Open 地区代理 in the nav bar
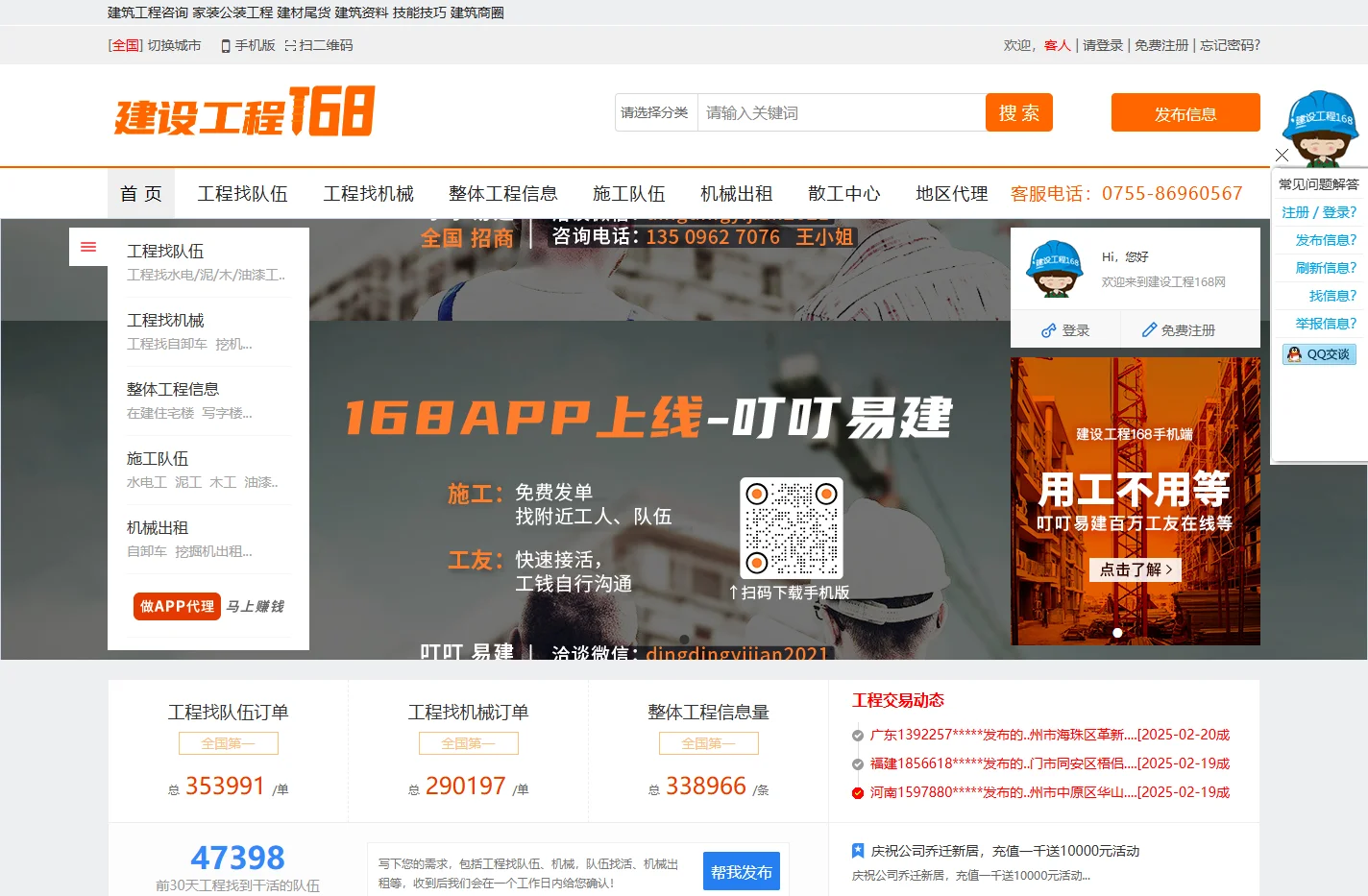This screenshot has width=1368, height=896. click(x=951, y=194)
